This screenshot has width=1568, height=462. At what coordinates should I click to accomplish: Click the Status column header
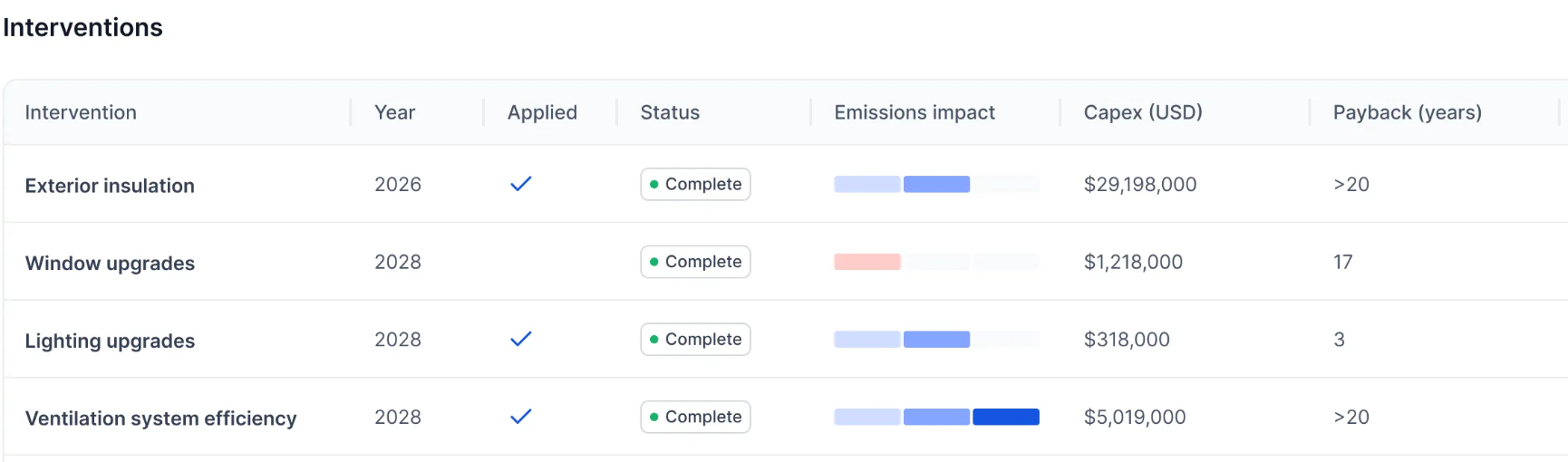point(670,112)
